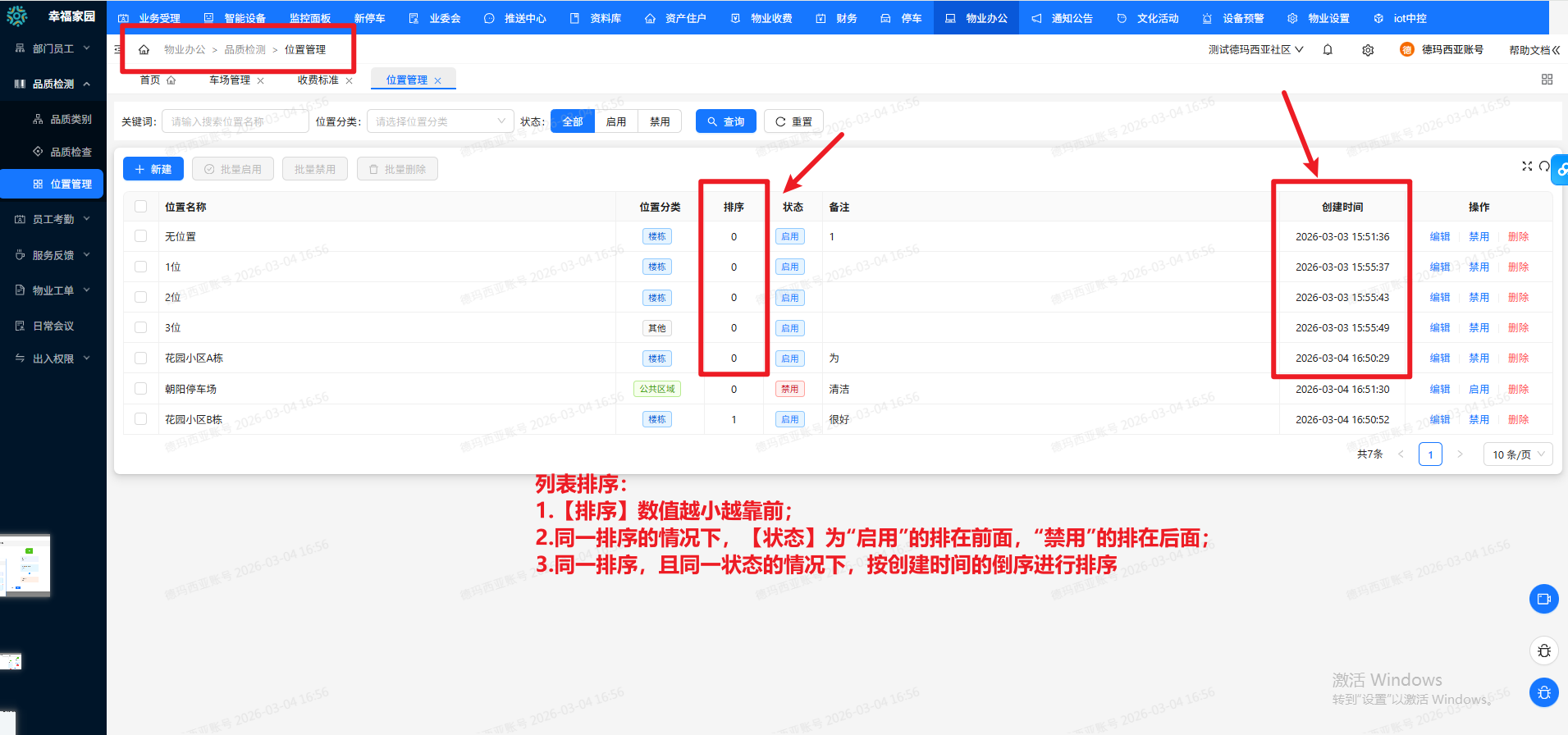Open the 测试德玛西亚社区 community dropdown

pos(1255,50)
